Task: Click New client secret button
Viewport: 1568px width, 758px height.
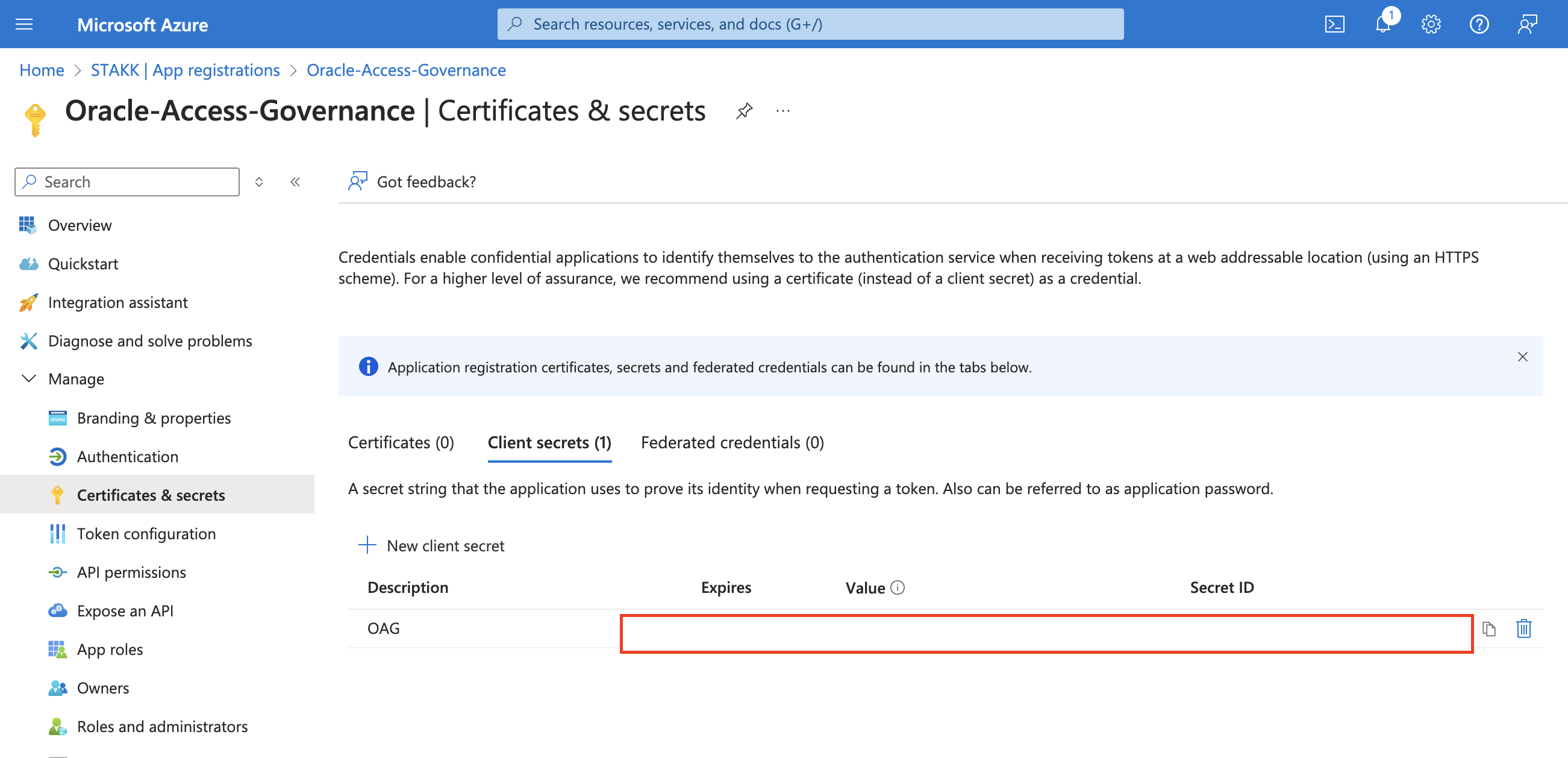Action: pos(431,545)
